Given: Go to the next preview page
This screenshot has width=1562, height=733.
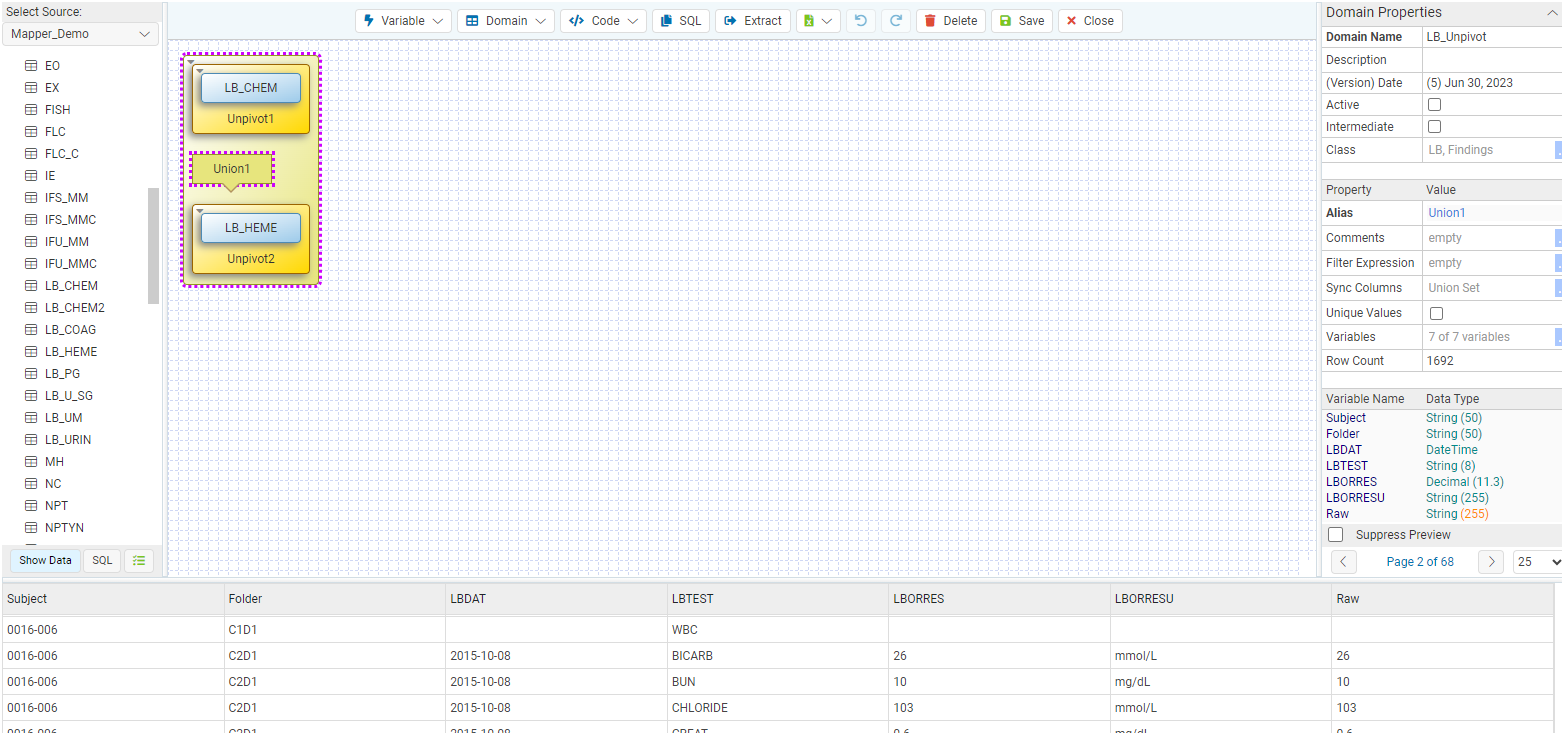Looking at the screenshot, I should pos(1491,562).
